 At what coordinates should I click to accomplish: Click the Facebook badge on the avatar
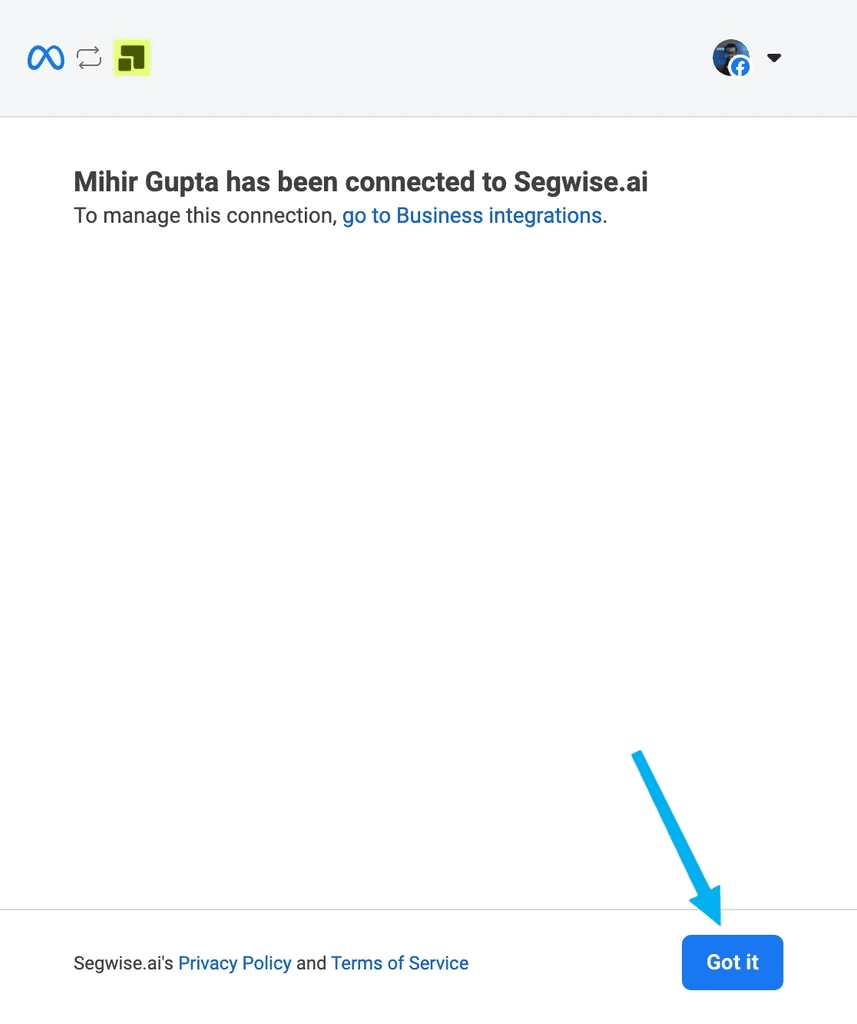click(x=740, y=67)
